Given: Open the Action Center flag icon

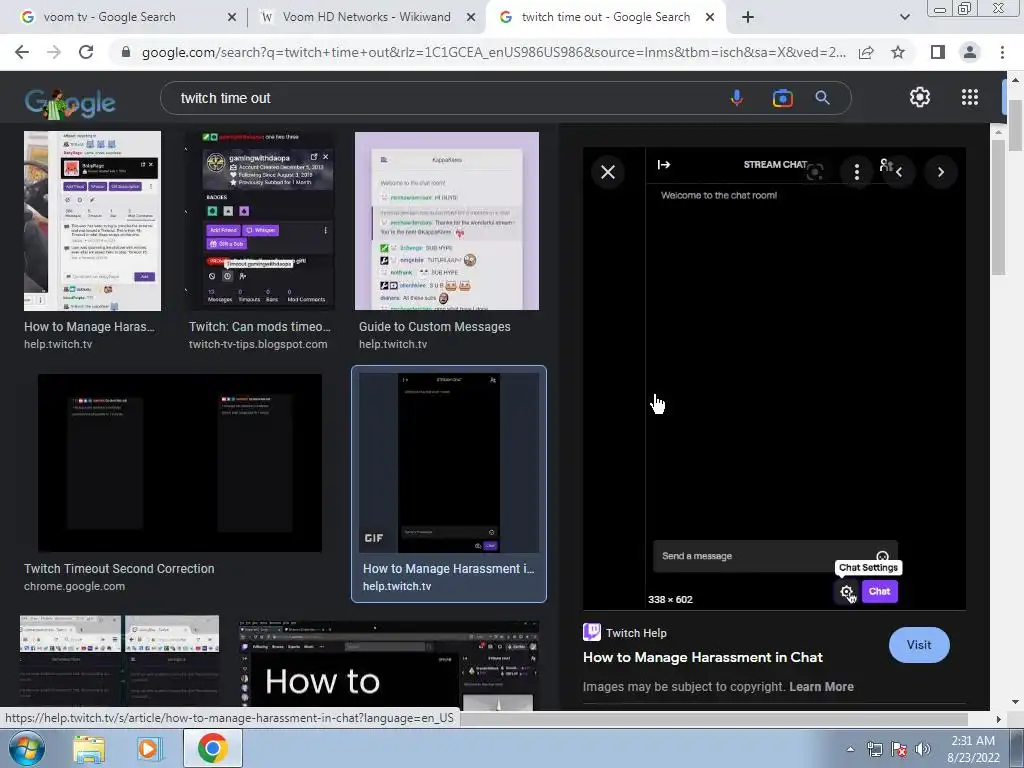Looking at the screenshot, I should (899, 749).
